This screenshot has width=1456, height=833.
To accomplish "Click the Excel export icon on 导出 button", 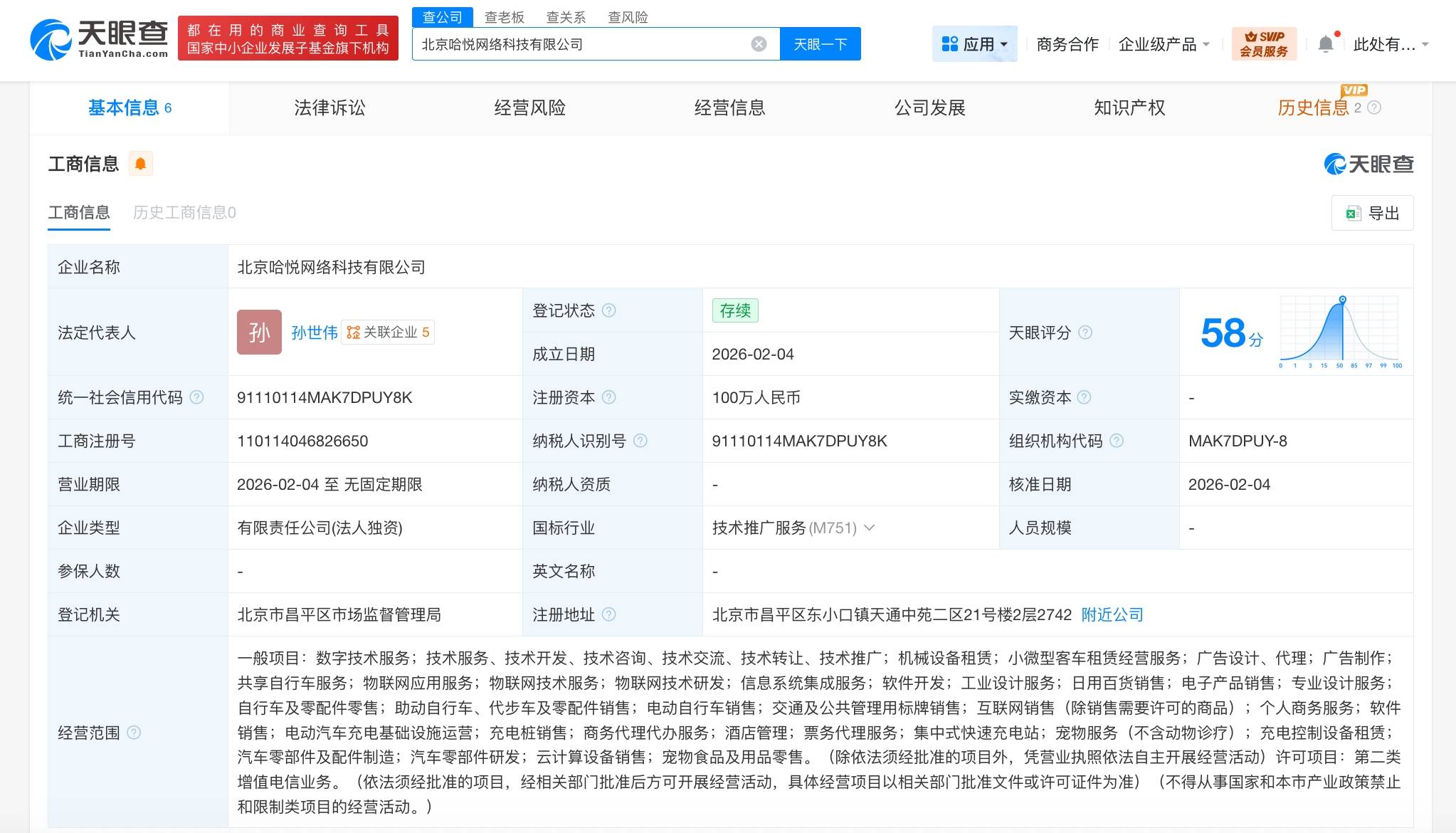I will click(1353, 213).
